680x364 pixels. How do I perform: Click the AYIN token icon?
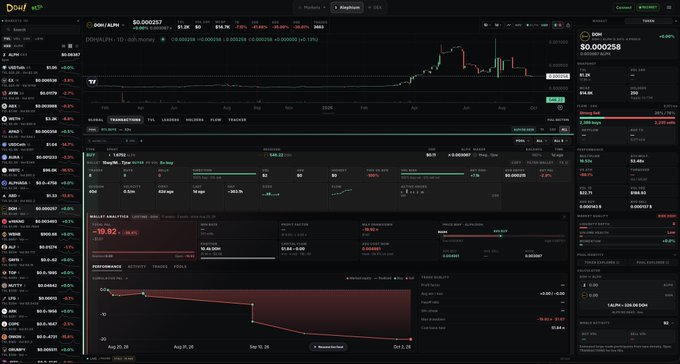click(4, 93)
